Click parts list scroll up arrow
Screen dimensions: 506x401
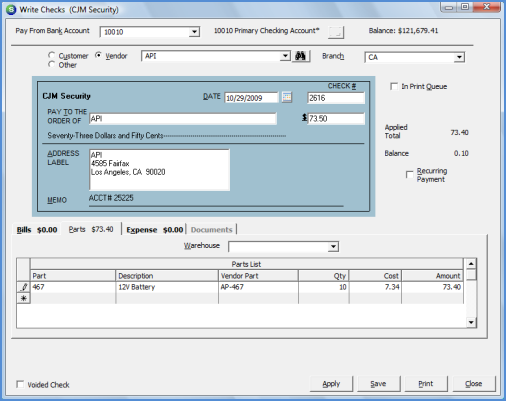[471, 264]
